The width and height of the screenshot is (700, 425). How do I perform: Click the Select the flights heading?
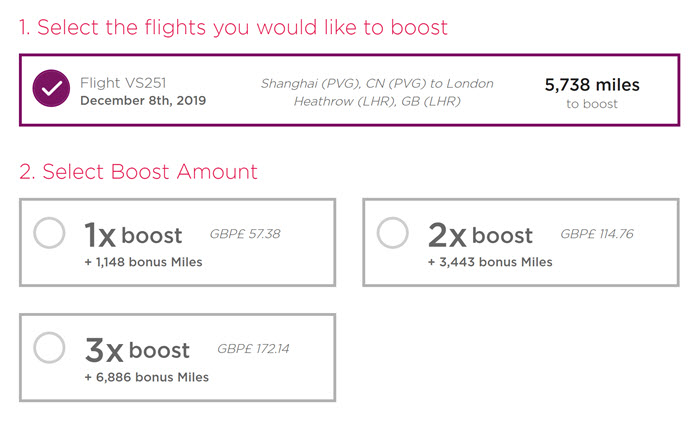point(233,27)
